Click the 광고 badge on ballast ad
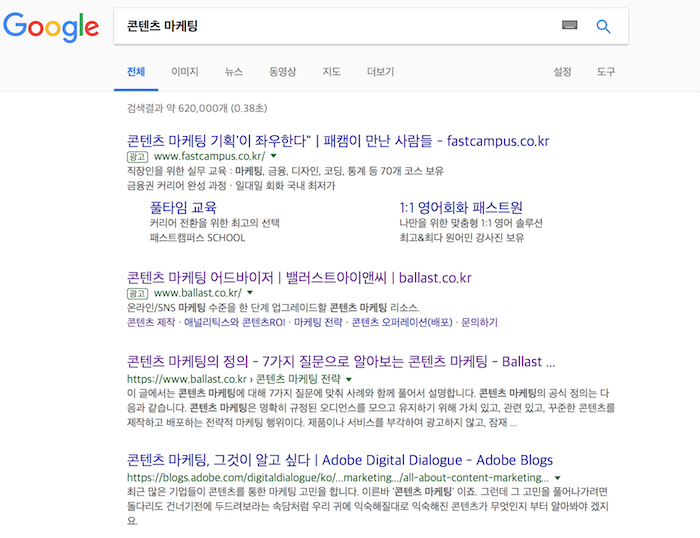The width and height of the screenshot is (700, 538). pyautogui.click(x=138, y=293)
